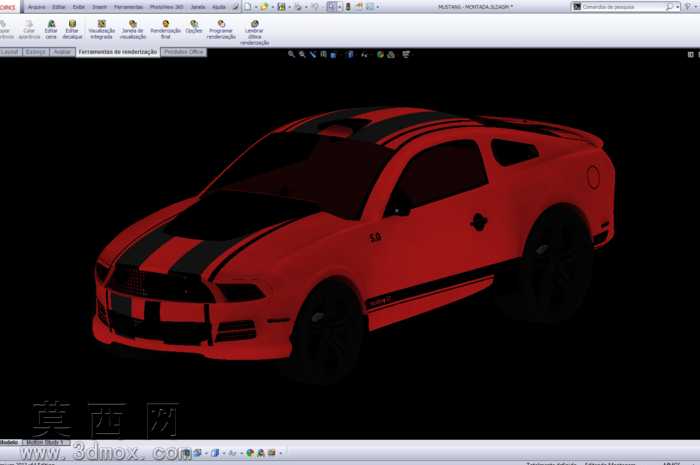Click New document icon in top toolbar
This screenshot has width=700, height=465.
coord(248,7)
